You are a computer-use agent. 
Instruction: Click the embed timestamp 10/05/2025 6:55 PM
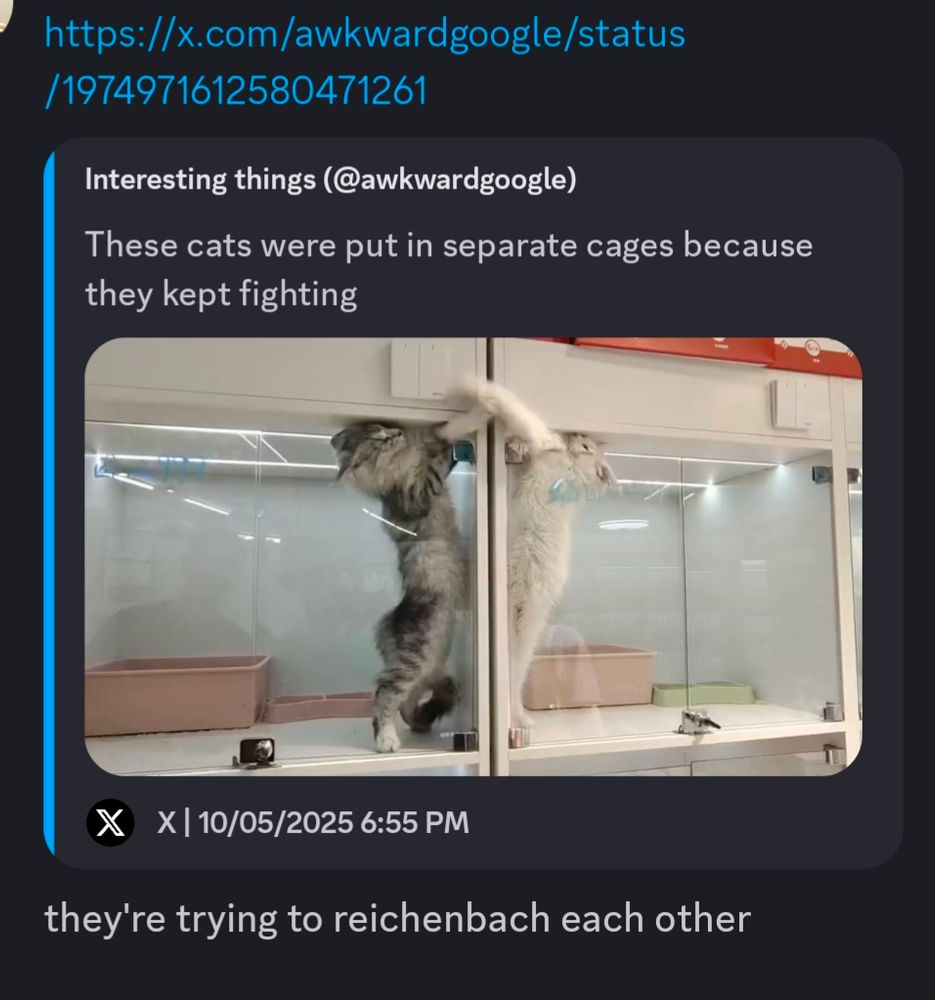click(334, 822)
